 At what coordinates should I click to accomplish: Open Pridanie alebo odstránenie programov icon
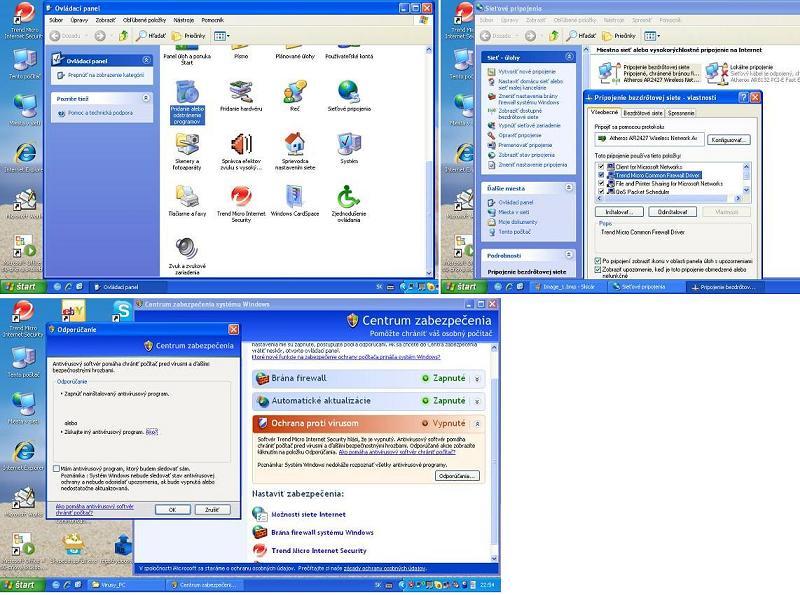187,102
